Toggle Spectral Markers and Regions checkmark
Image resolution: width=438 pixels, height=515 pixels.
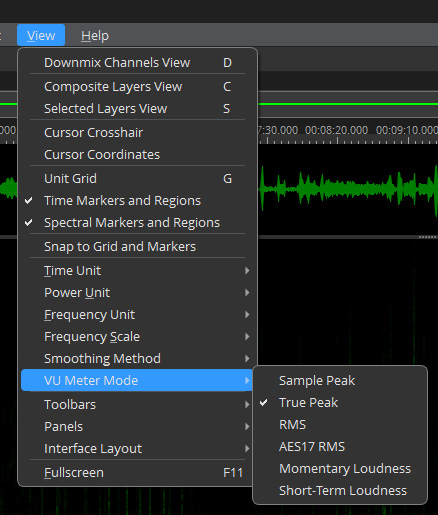tap(29, 223)
